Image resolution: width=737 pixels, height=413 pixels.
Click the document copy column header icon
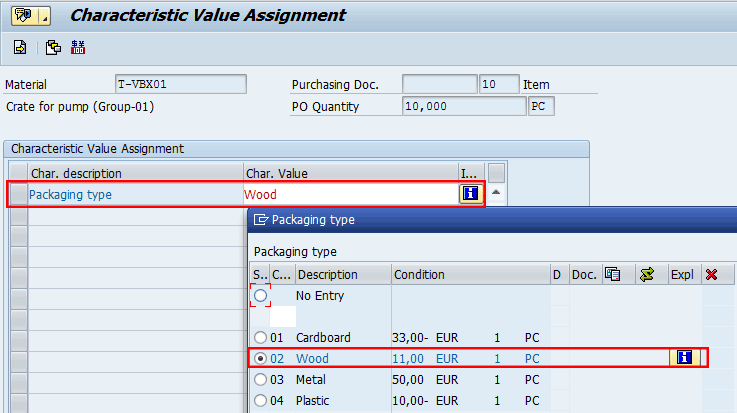click(x=614, y=274)
